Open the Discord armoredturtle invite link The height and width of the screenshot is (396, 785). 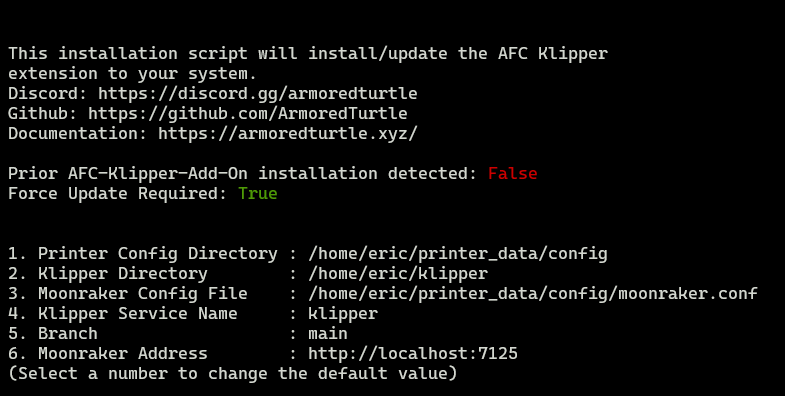pos(258,94)
